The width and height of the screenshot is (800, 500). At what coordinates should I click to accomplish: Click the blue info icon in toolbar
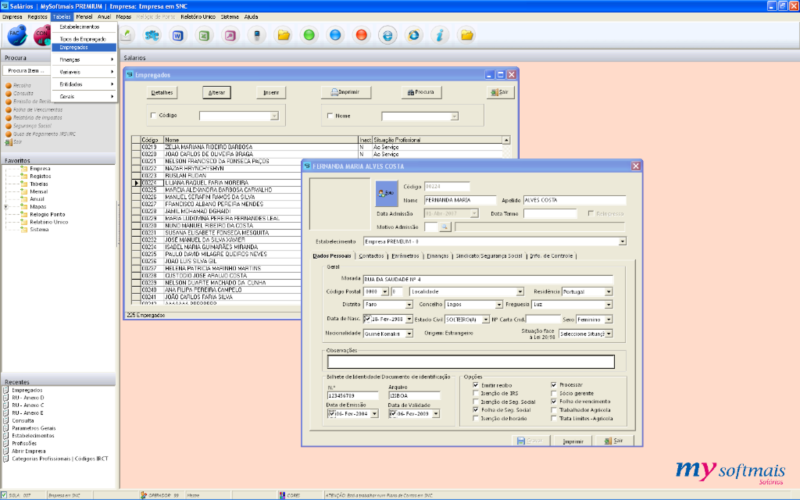[x=440, y=36]
